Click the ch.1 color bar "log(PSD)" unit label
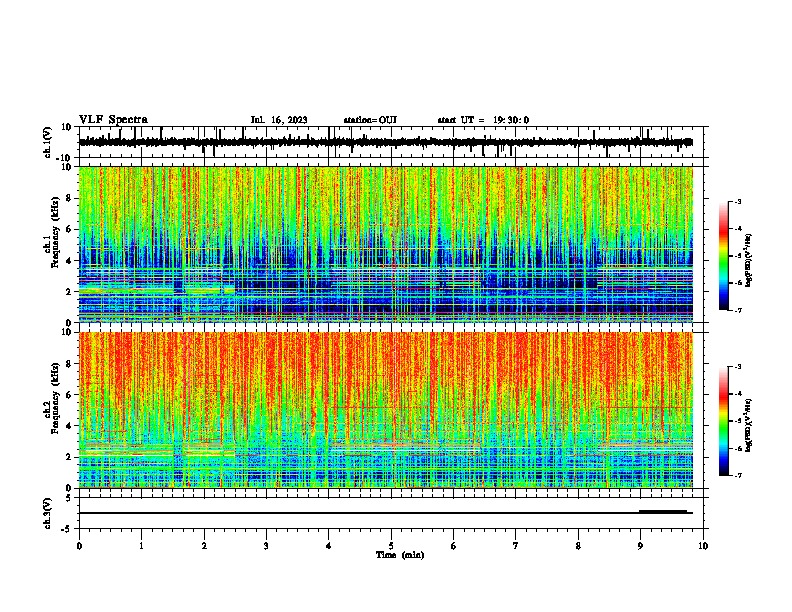 749,260
